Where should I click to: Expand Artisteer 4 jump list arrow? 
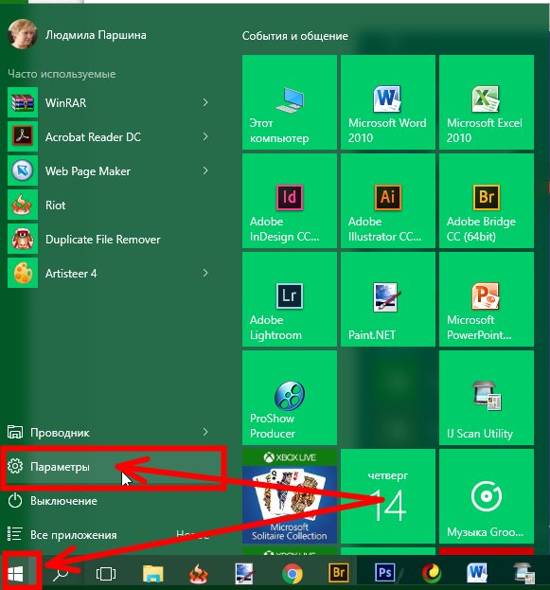[x=205, y=273]
